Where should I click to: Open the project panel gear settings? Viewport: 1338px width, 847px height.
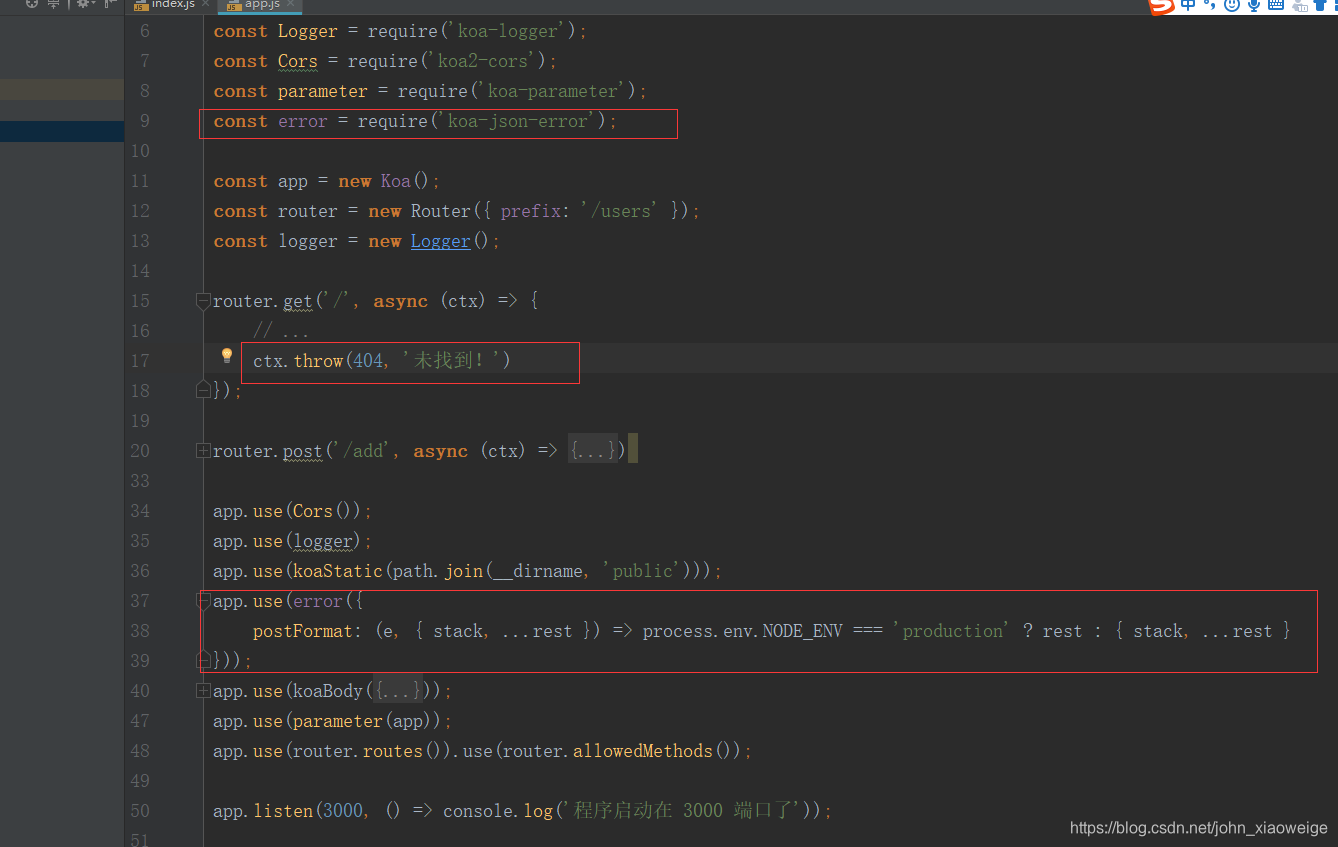click(84, 4)
